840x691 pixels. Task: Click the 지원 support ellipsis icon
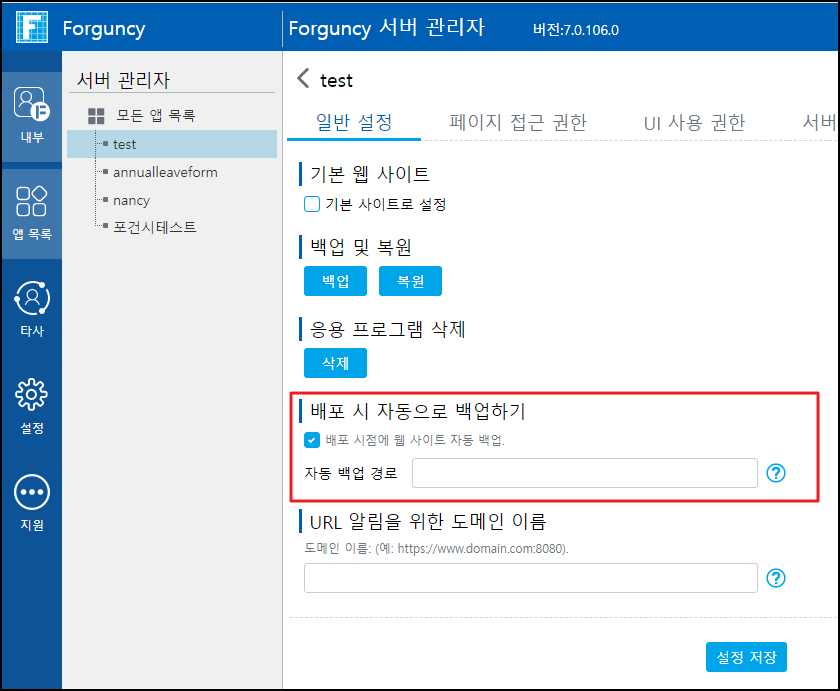[x=32, y=493]
